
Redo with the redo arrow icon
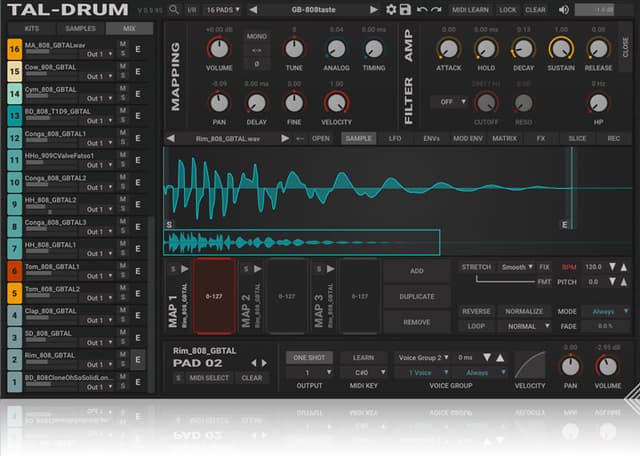pos(436,9)
